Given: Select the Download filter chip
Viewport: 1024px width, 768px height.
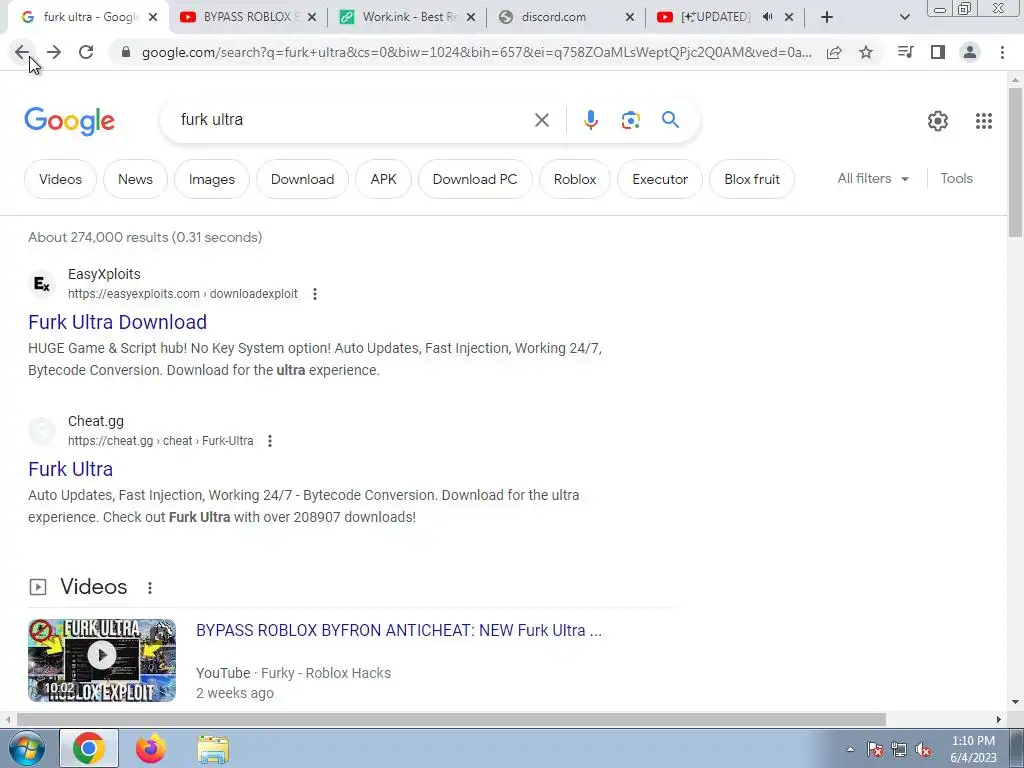Looking at the screenshot, I should click(302, 179).
